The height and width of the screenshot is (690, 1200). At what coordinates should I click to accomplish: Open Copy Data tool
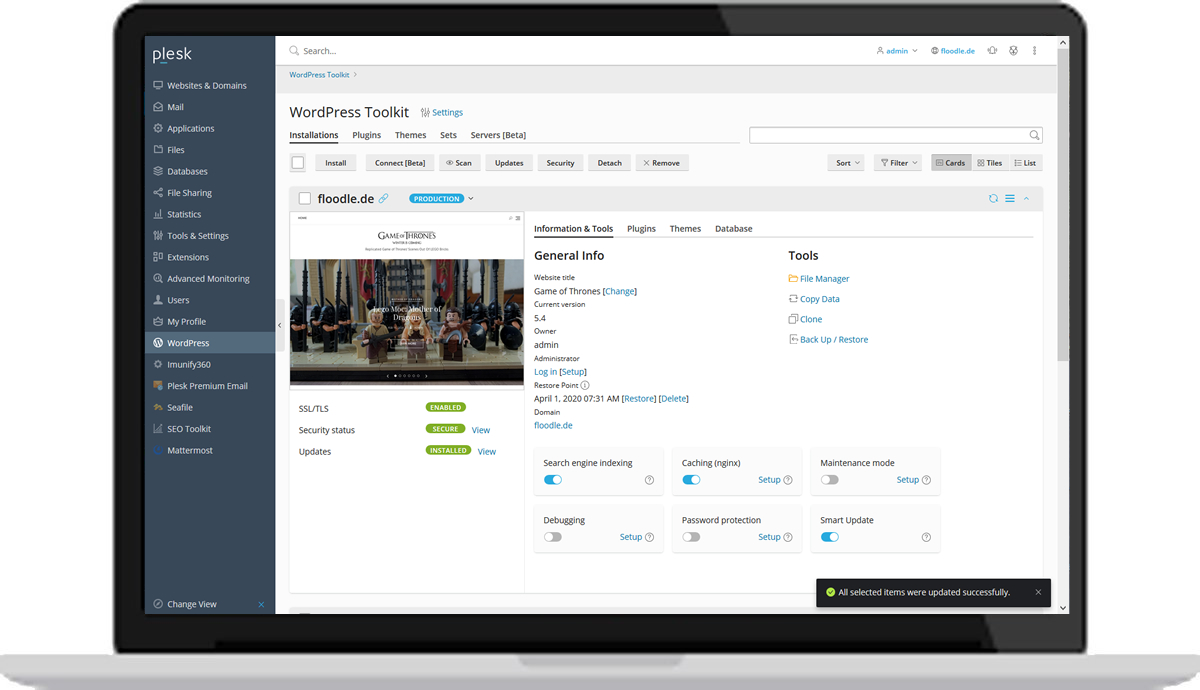[818, 298]
